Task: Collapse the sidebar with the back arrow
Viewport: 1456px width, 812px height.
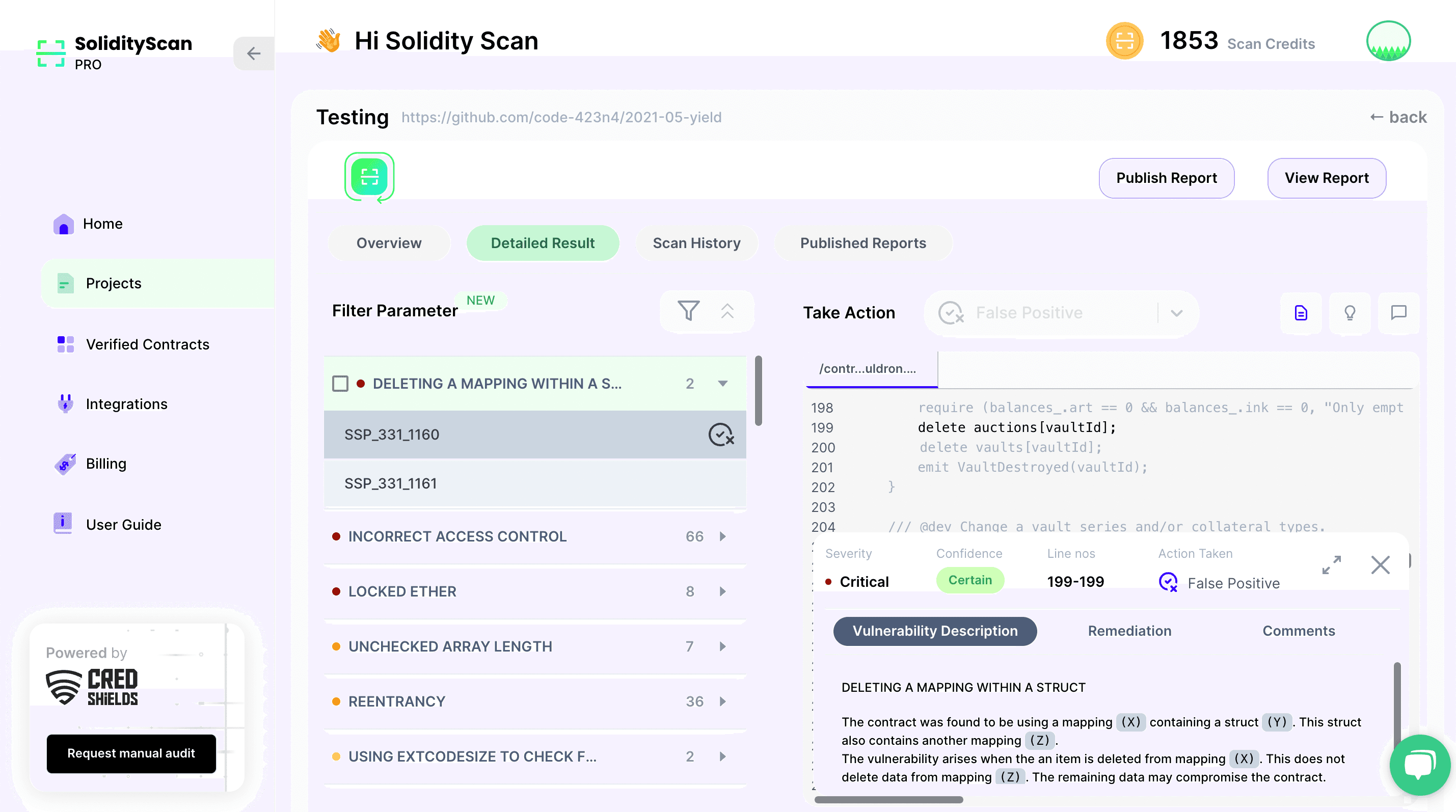Action: tap(254, 53)
